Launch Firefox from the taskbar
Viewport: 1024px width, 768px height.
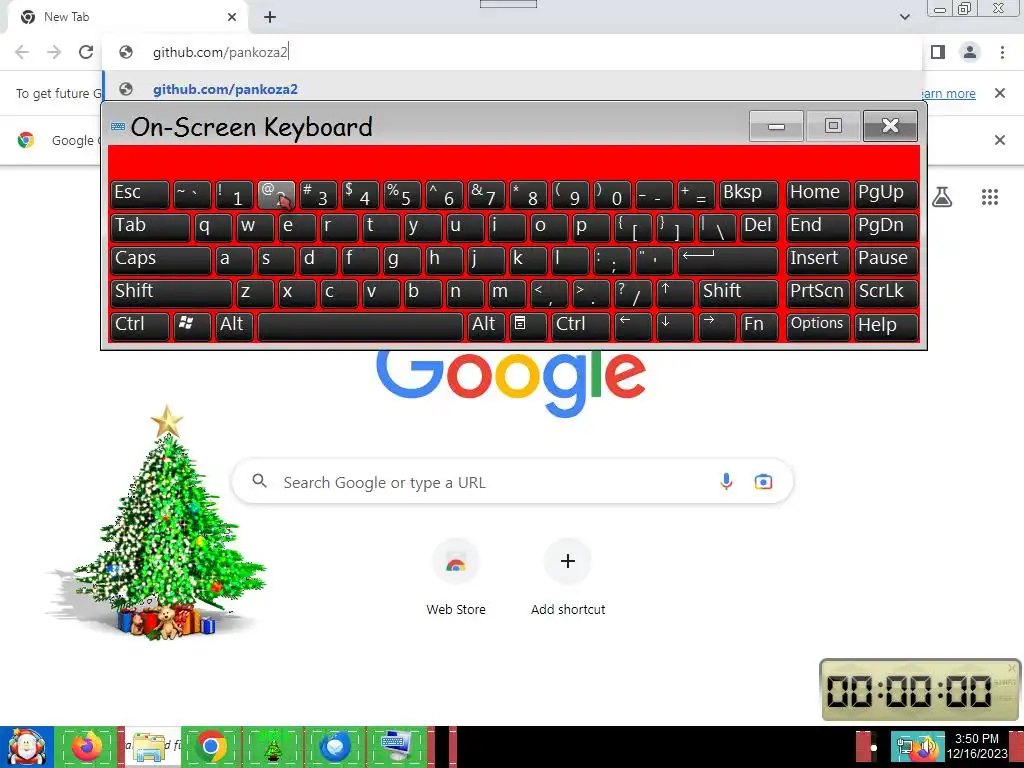point(88,747)
